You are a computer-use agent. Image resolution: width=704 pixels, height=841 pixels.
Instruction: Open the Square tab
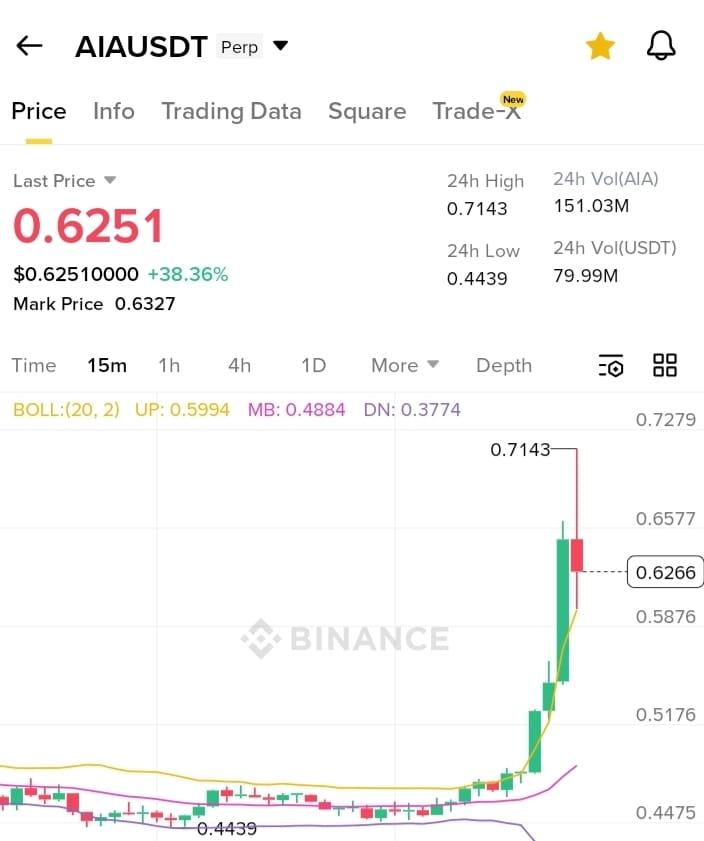[x=367, y=112]
